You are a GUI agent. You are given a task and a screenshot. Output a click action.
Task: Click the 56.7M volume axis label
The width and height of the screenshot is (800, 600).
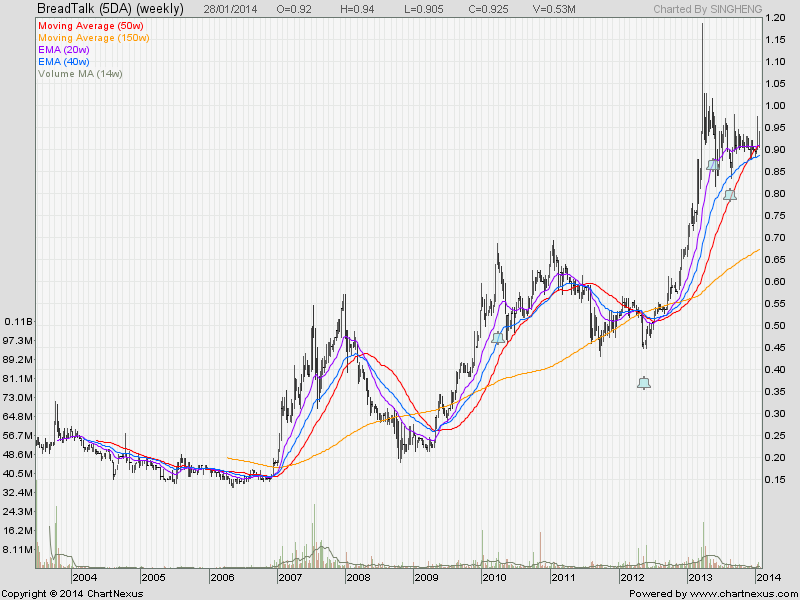click(18, 435)
